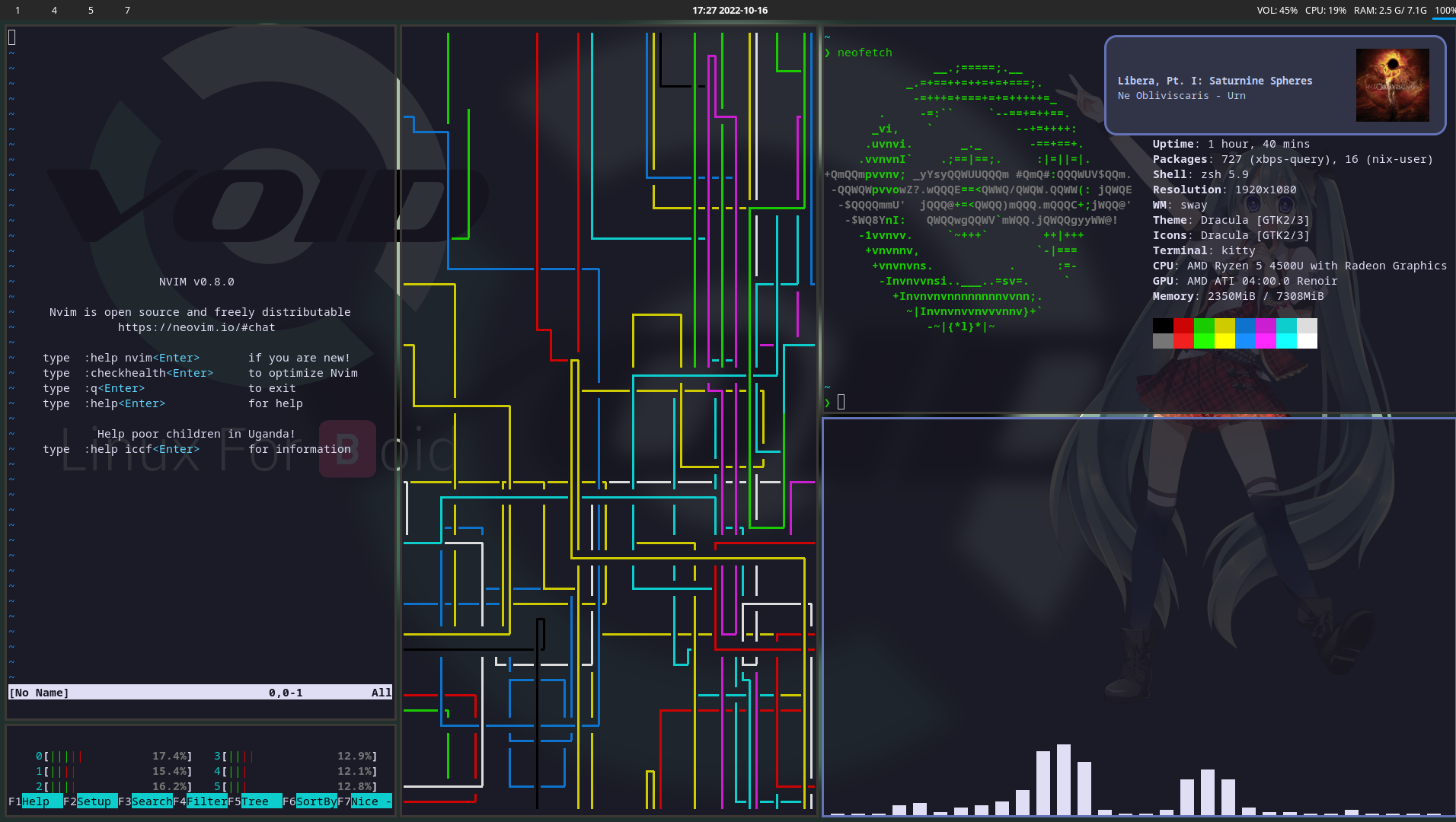Click the htop CPU 4 meter at 12.1%
Viewport: 1456px width, 822px height.
(x=295, y=771)
